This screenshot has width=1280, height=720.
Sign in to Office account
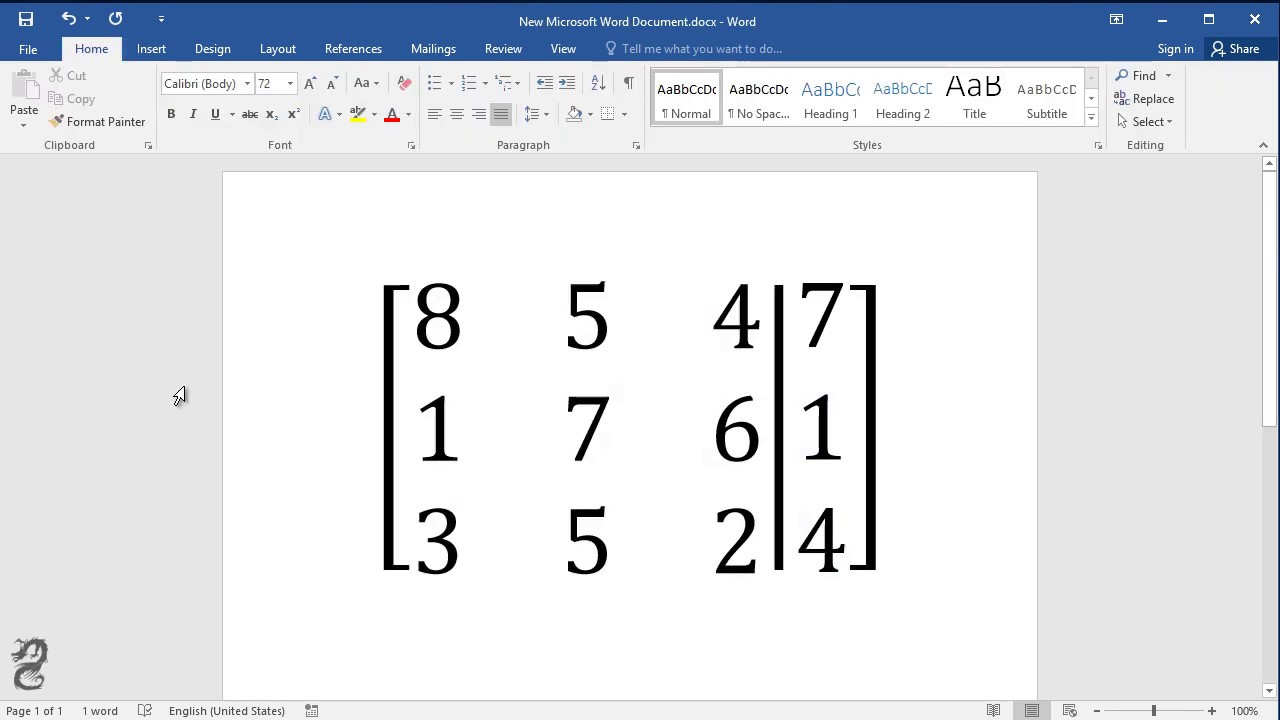point(1175,49)
